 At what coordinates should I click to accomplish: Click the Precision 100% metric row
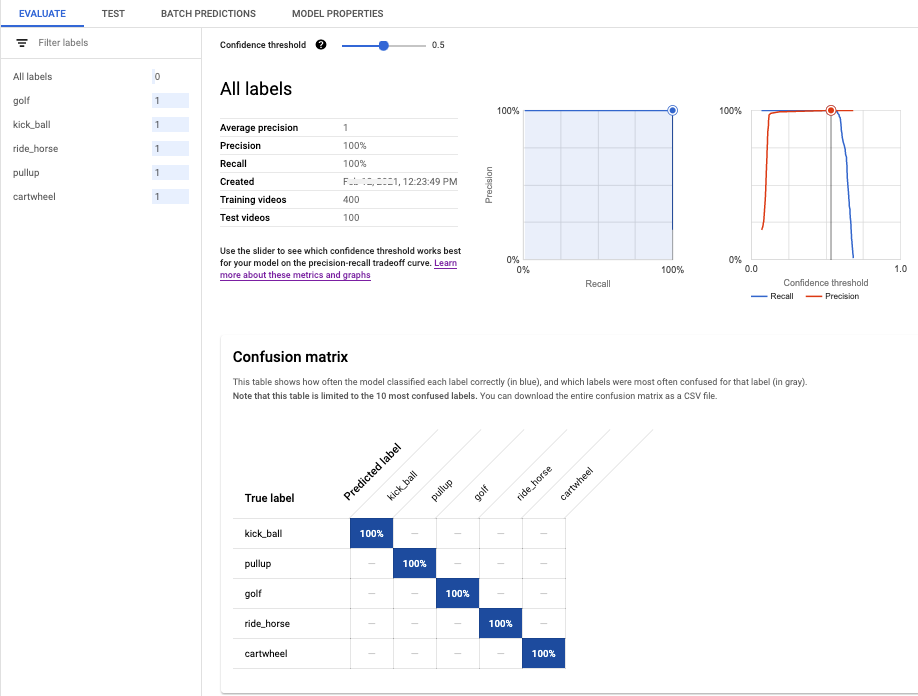(338, 146)
